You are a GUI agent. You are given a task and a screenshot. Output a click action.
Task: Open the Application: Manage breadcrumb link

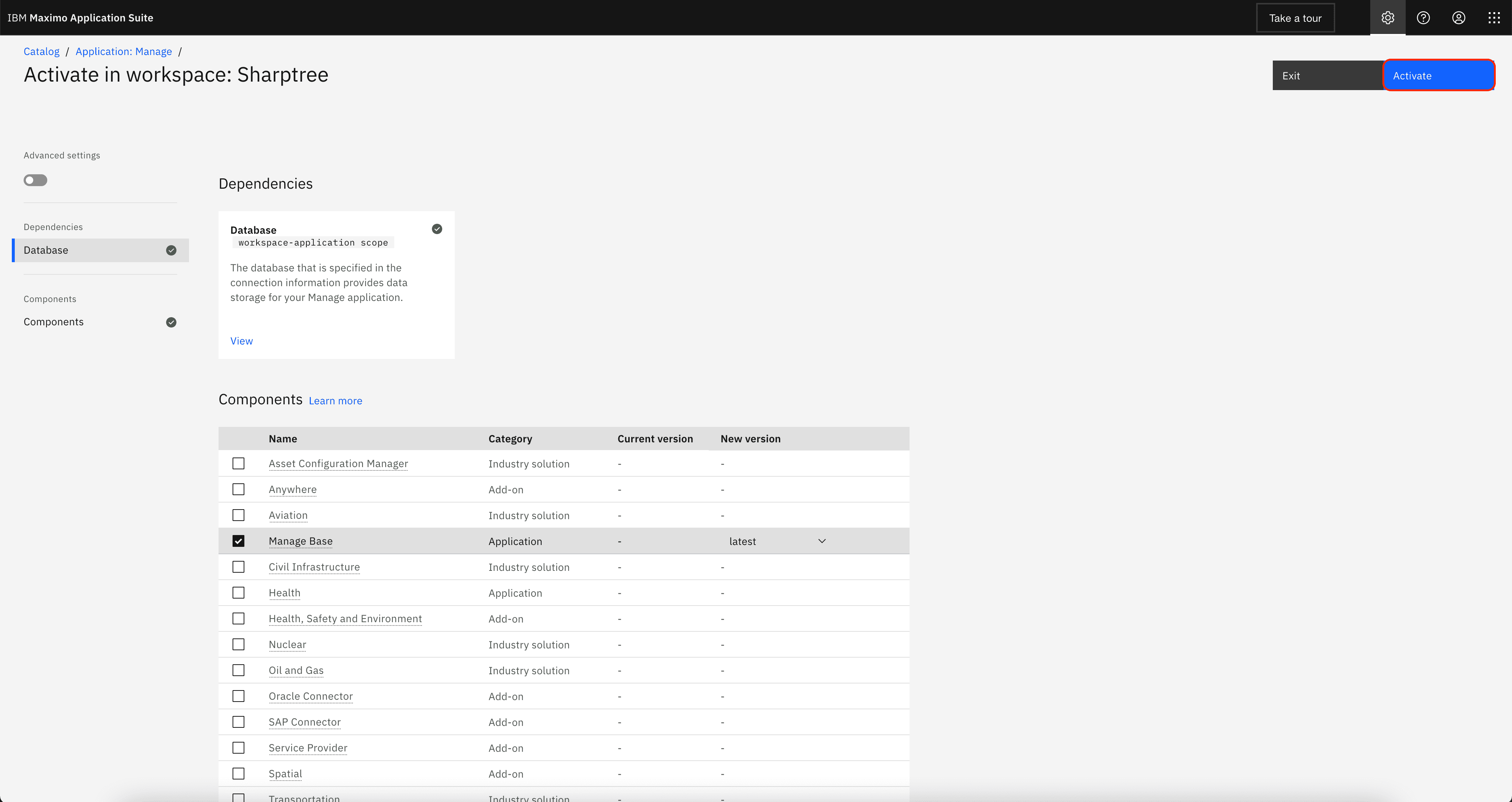coord(124,52)
